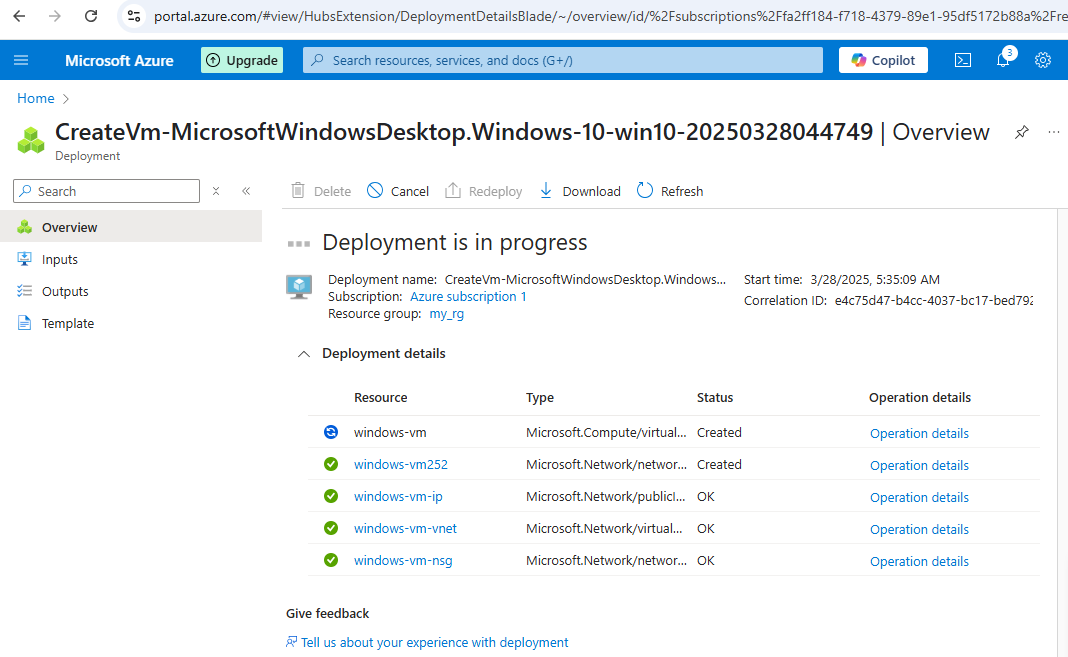1068x657 pixels.
Task: View Operation details for windows-vm-vnet
Action: click(x=919, y=530)
